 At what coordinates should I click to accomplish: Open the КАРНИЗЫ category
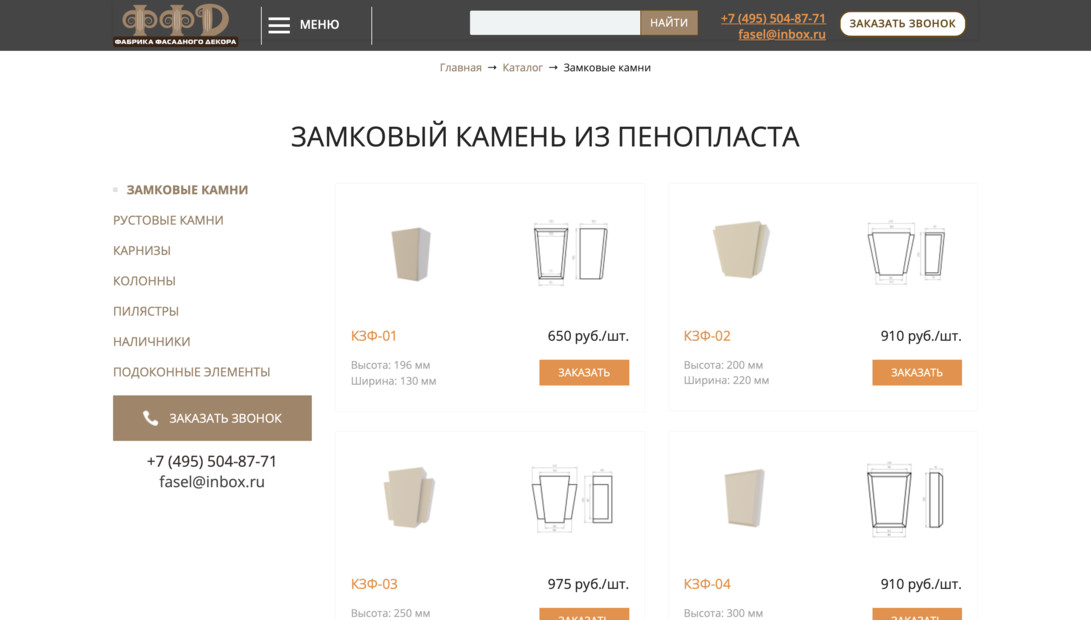[x=142, y=251]
